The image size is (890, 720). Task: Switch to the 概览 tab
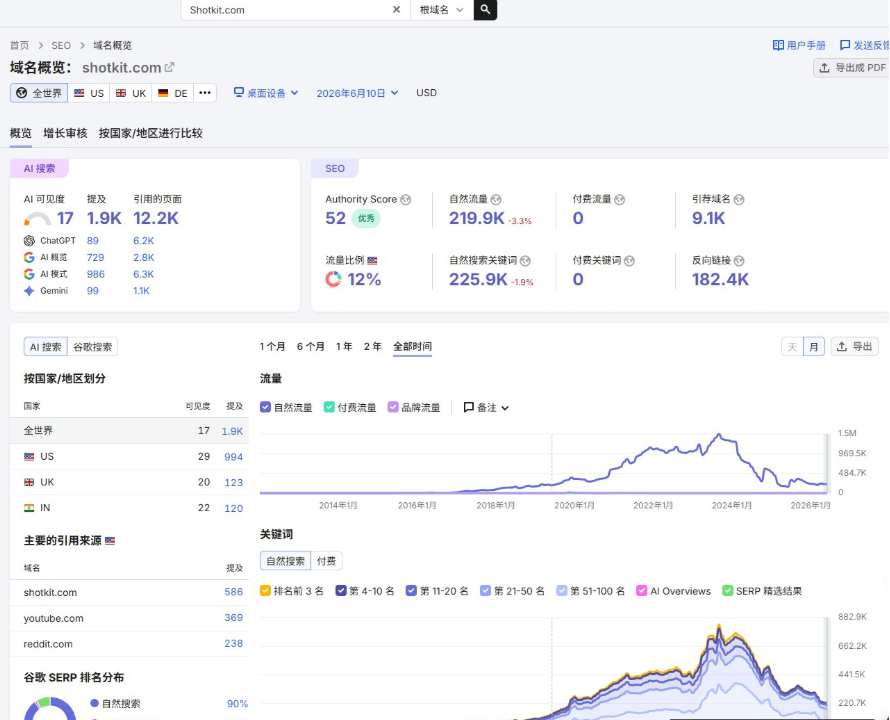(x=20, y=133)
